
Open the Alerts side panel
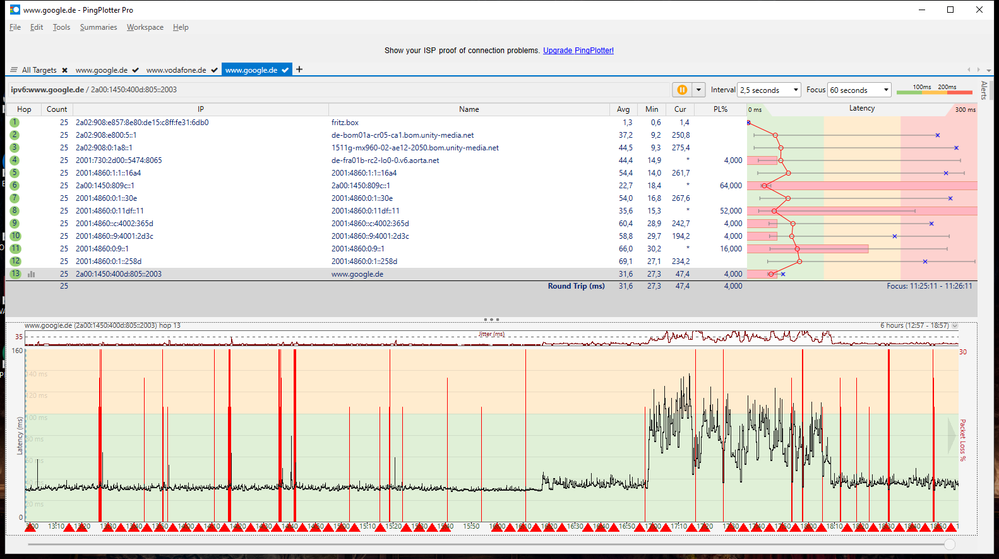click(x=984, y=91)
